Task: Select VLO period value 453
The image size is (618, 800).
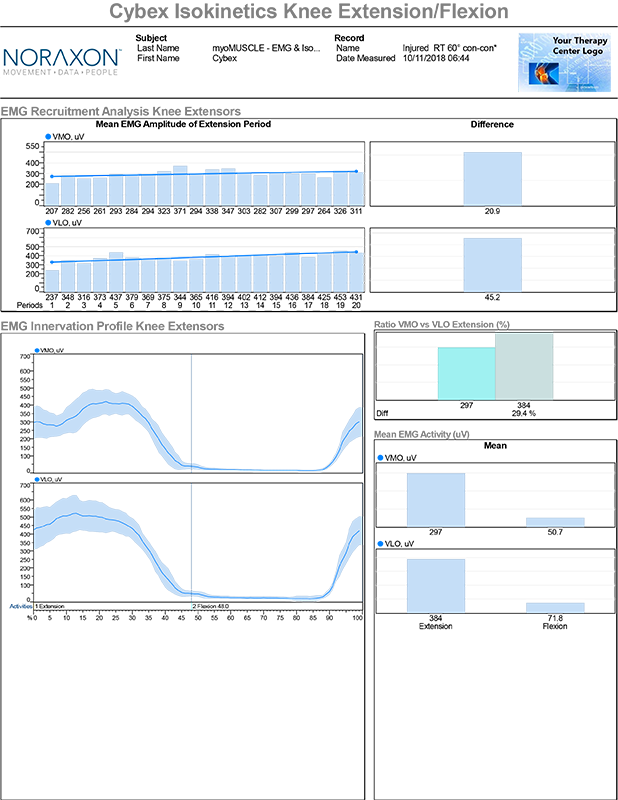Action: coord(340,297)
